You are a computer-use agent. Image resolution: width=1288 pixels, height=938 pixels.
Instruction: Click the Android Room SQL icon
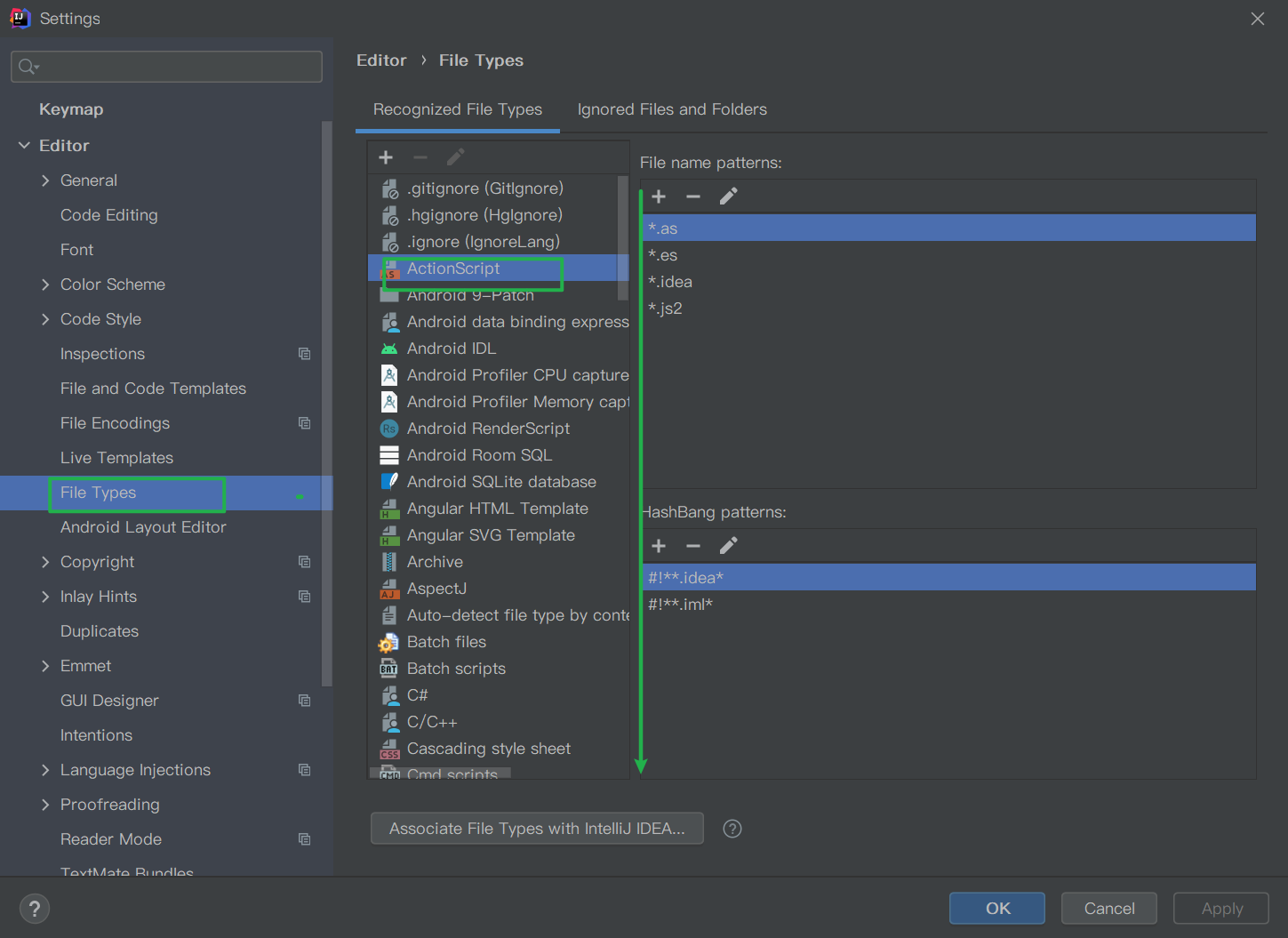point(389,455)
